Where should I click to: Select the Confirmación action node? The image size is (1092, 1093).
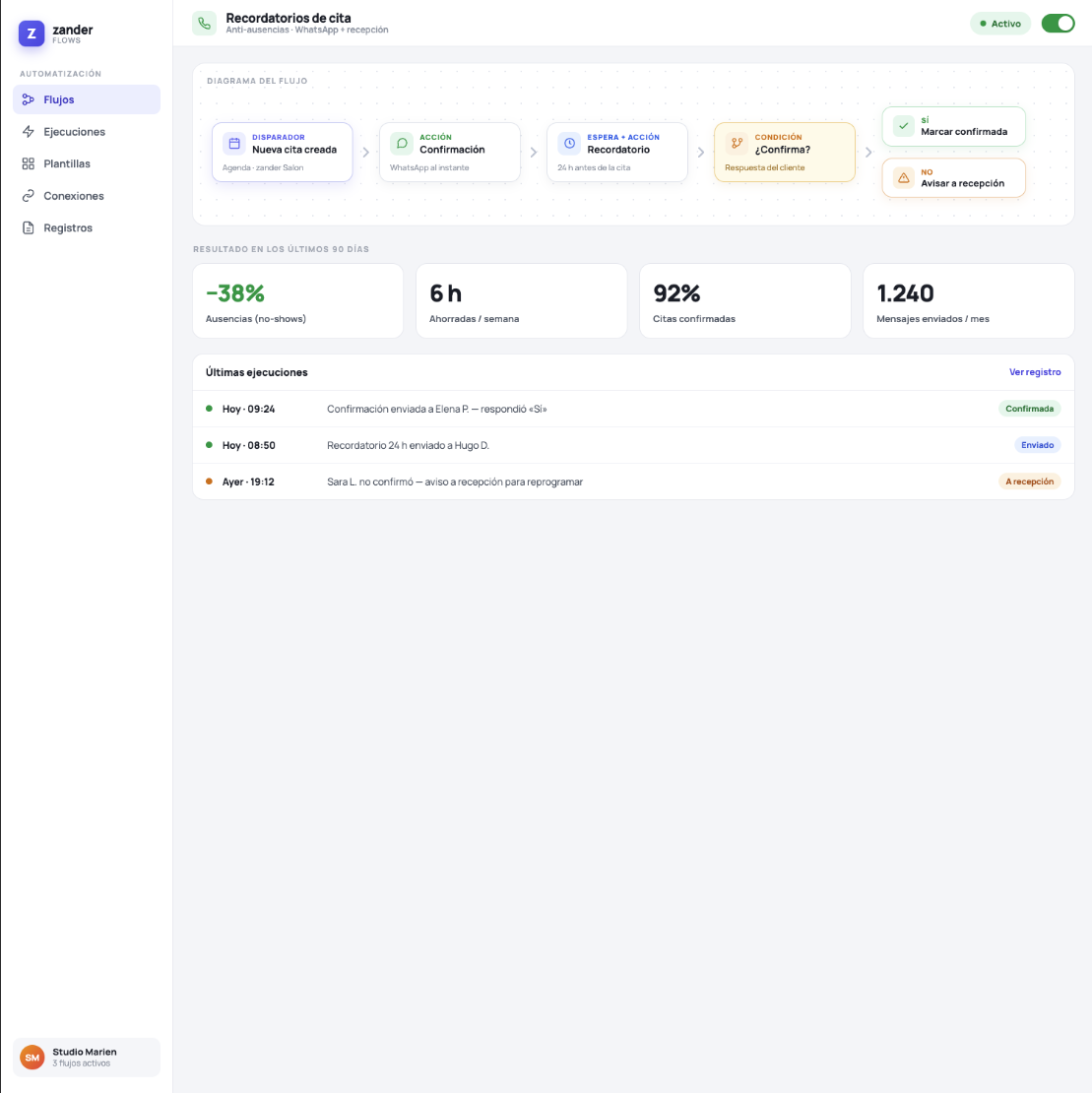click(x=449, y=152)
